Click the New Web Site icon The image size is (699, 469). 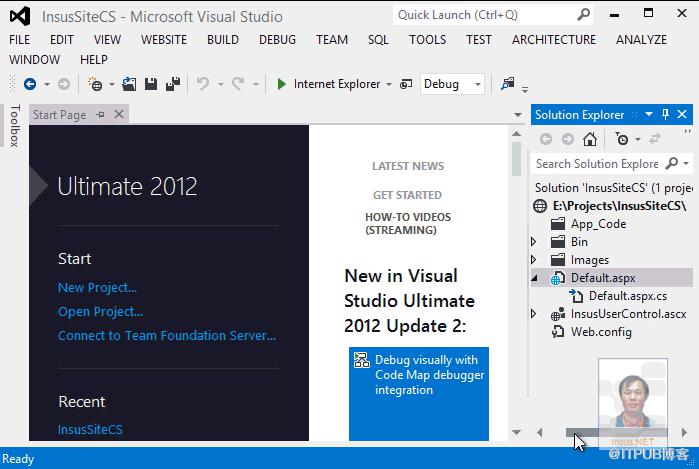pyautogui.click(x=95, y=84)
